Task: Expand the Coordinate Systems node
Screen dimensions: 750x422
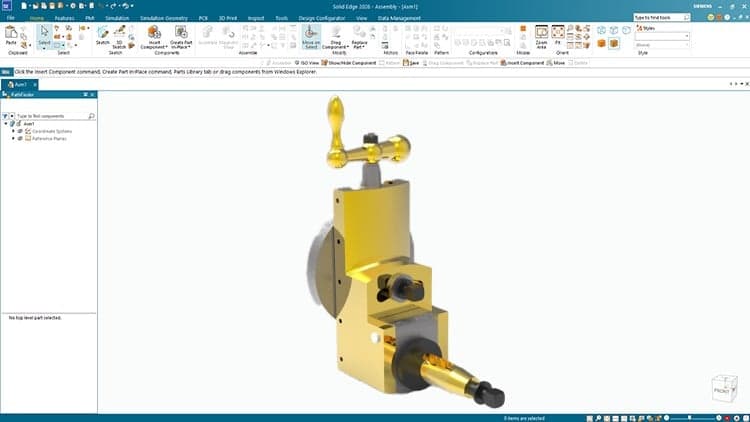Action: [13, 131]
